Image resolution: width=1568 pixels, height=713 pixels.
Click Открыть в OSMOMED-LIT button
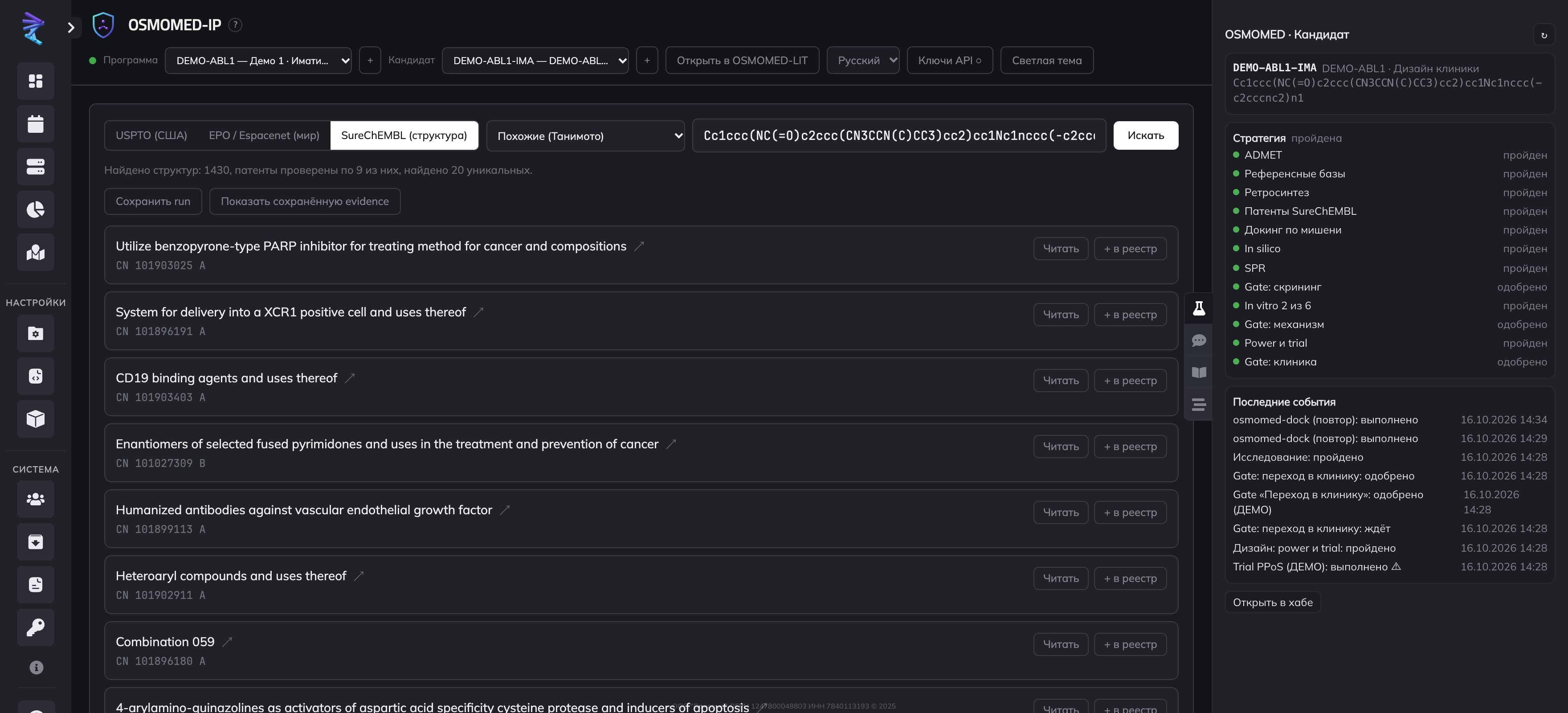point(742,60)
